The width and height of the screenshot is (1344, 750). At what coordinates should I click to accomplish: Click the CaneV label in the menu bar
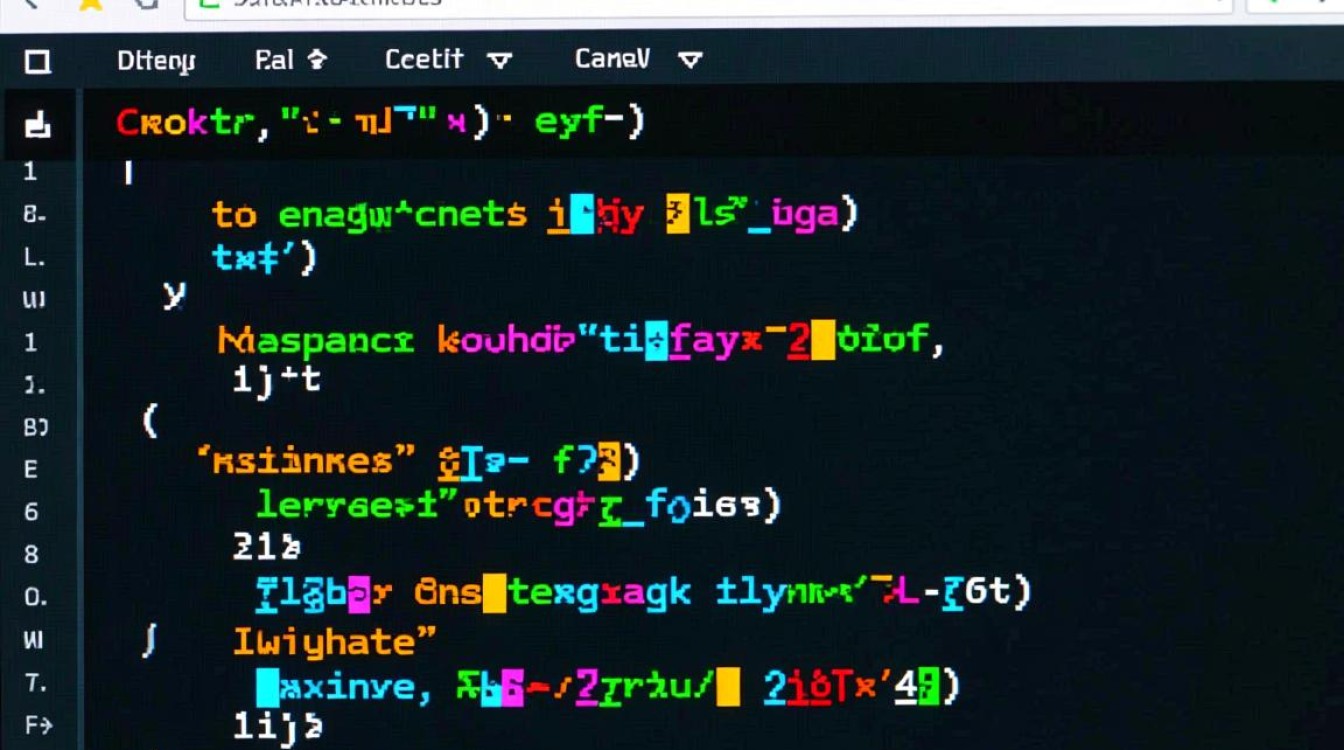[x=612, y=60]
